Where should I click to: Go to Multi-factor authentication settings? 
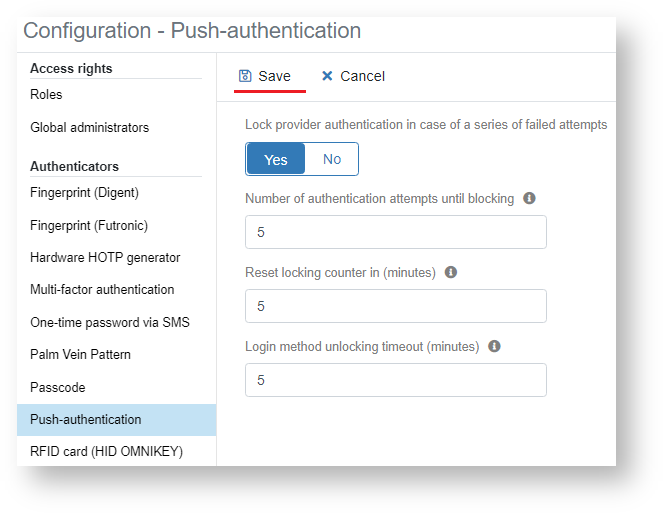coord(102,290)
